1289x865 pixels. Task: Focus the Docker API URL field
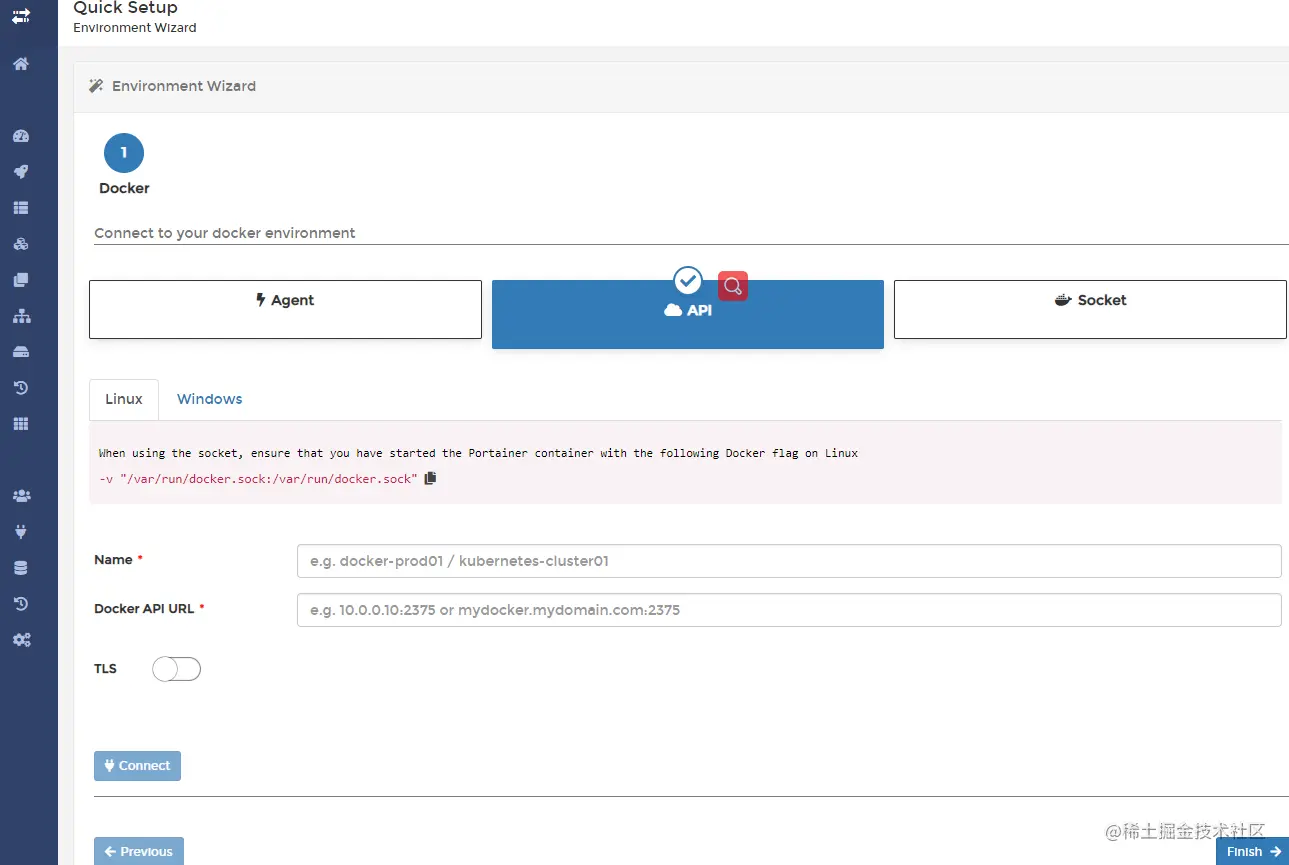pyautogui.click(x=789, y=610)
